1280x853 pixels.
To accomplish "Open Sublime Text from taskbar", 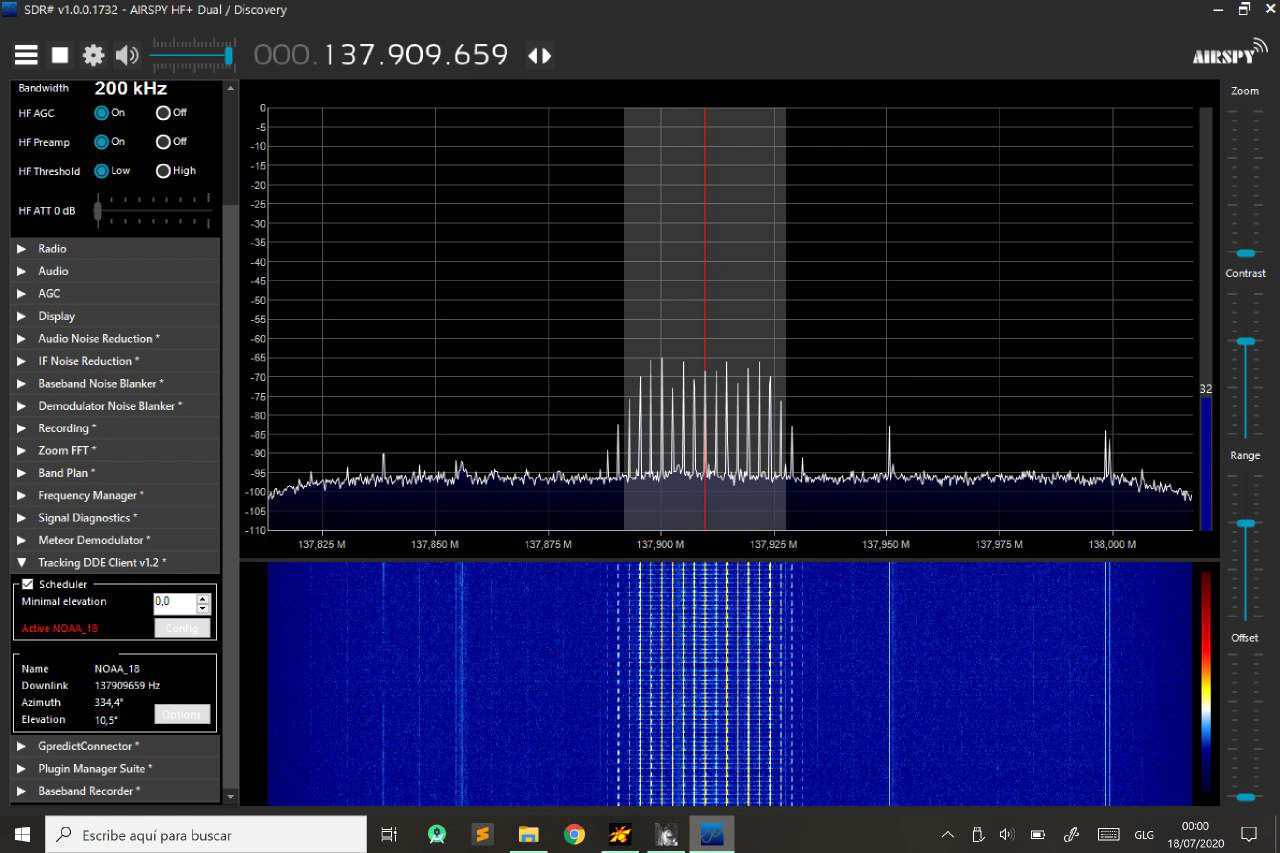I will [482, 834].
